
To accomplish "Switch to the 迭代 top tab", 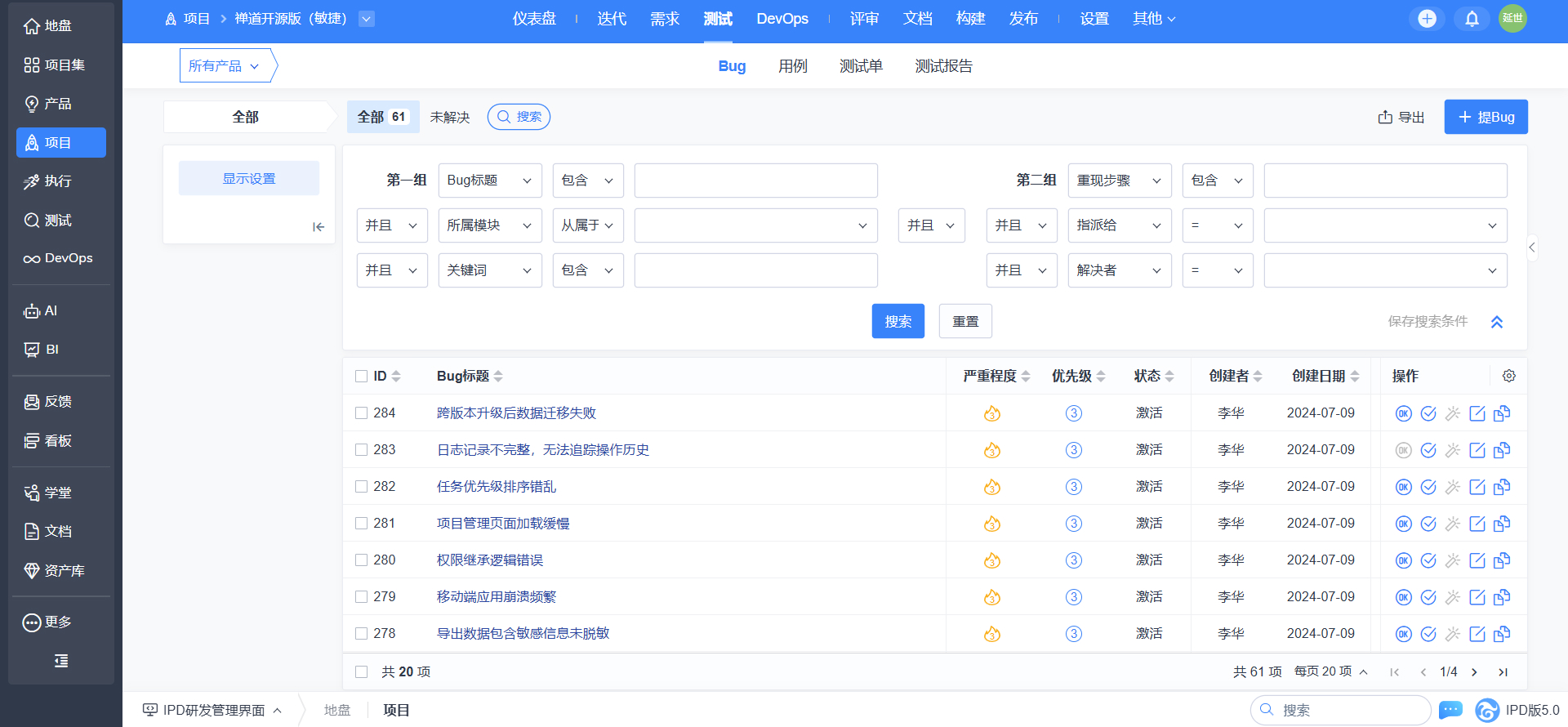I will coord(612,19).
